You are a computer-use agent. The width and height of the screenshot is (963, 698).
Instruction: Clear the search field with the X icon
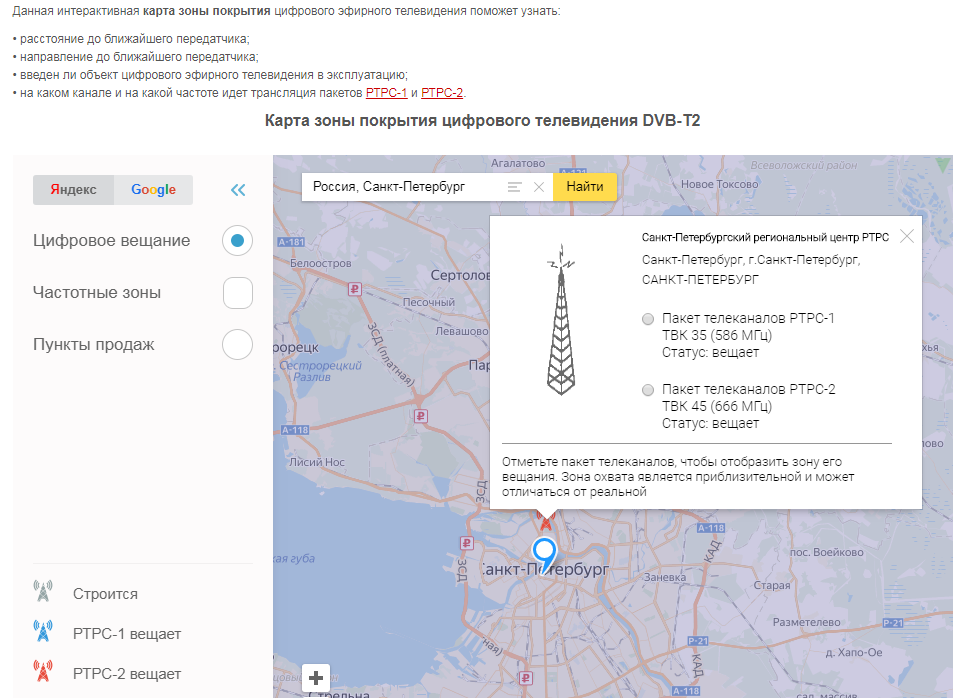point(539,187)
